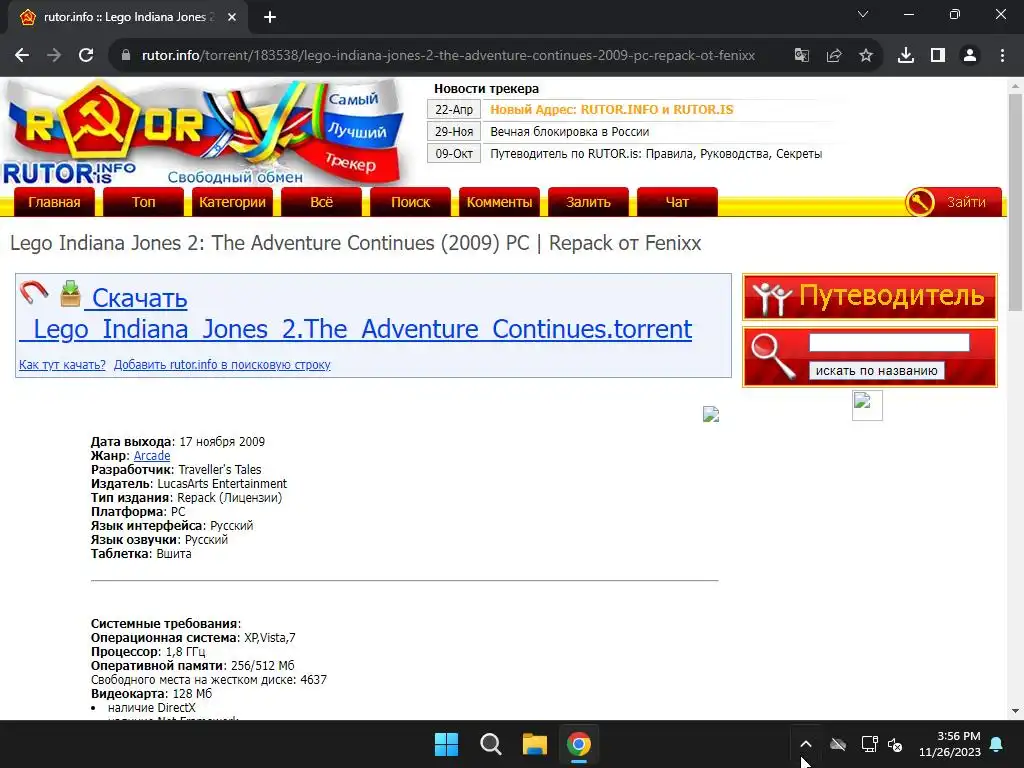Image resolution: width=1024 pixels, height=768 pixels.
Task: Click the text 17 ноября 2009
Action: point(222,442)
